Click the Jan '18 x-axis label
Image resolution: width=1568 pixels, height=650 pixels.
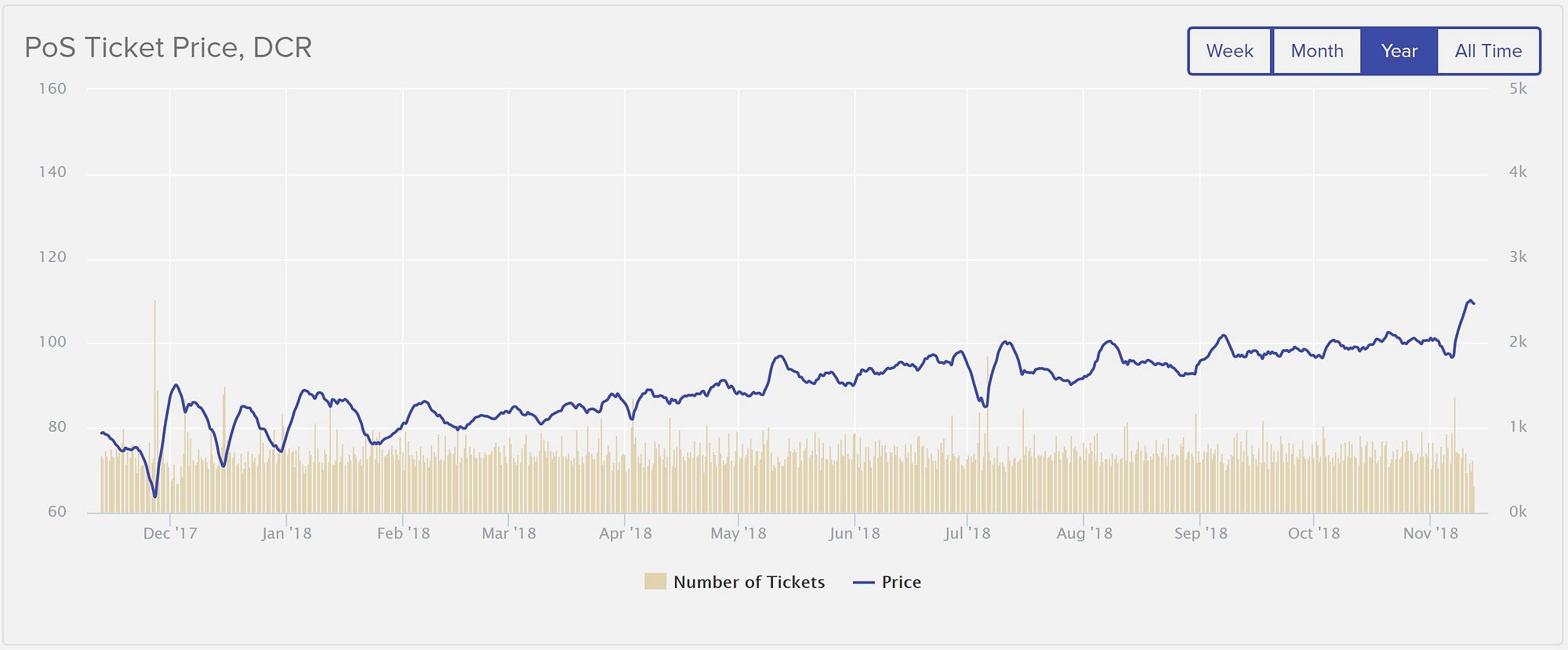pos(286,533)
